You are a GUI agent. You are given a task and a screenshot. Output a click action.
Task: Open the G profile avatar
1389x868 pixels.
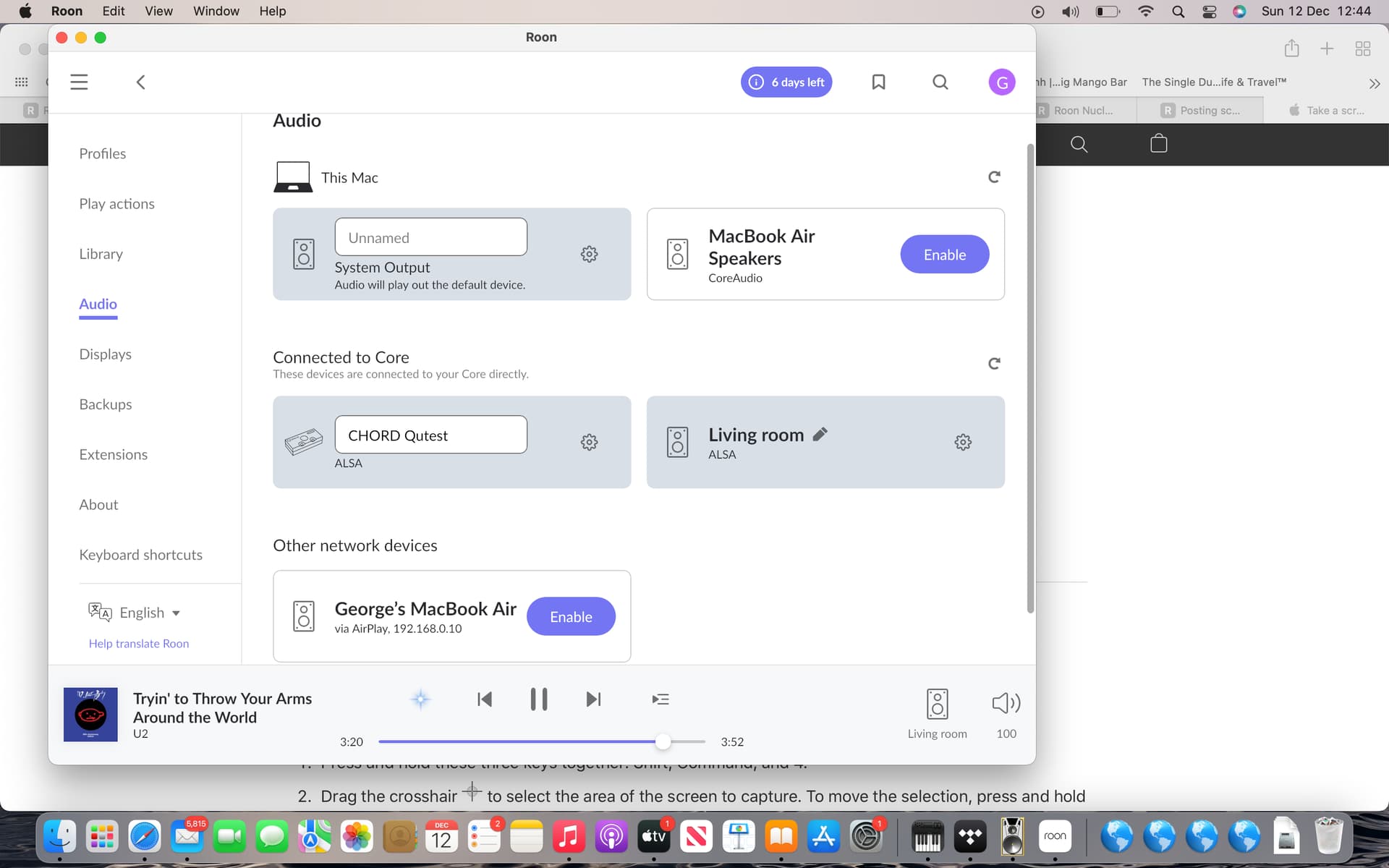(x=1001, y=82)
